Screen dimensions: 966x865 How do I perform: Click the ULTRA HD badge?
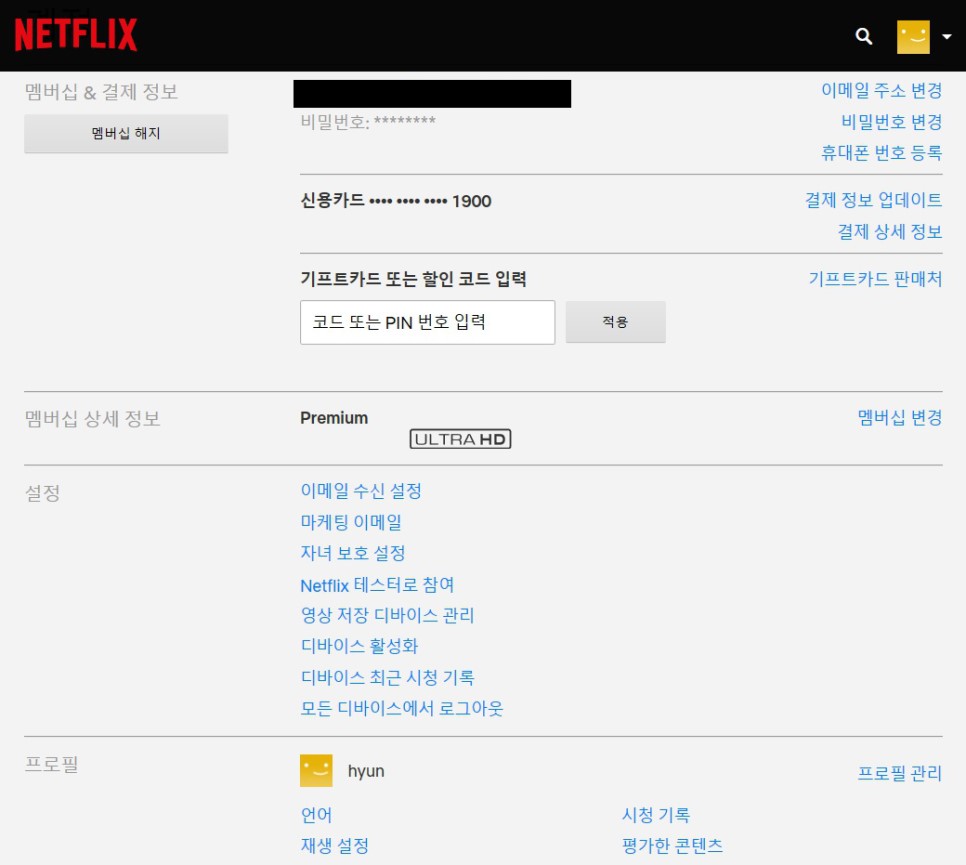[x=460, y=439]
